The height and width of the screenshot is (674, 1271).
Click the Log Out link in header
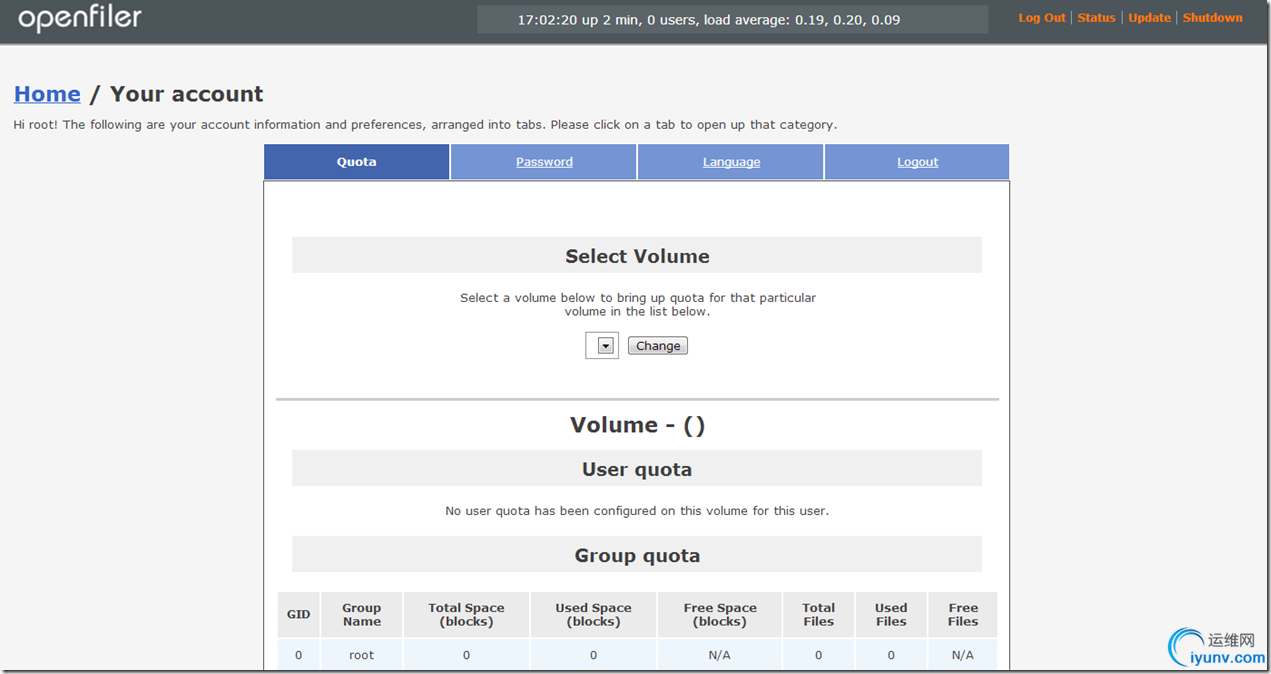(1042, 18)
